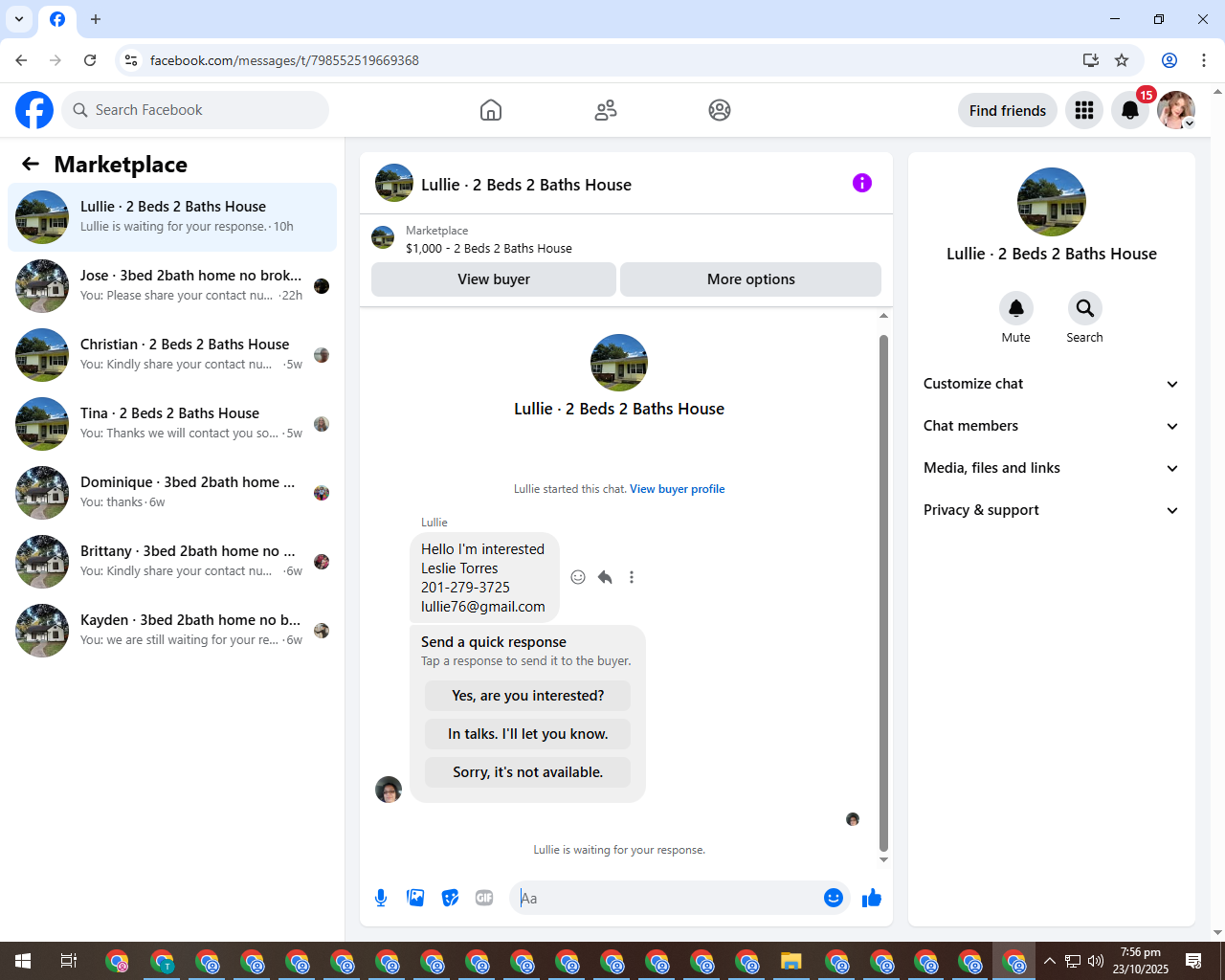Open the Friends icon in top navigation
The width and height of the screenshot is (1225, 980).
[606, 110]
